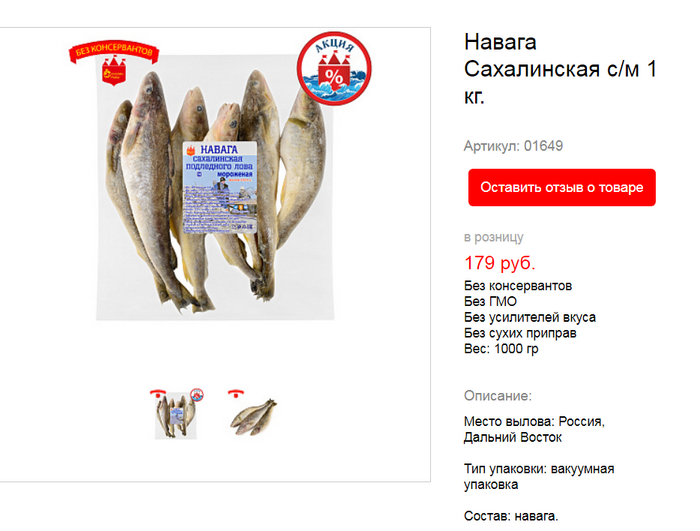Viewport: 700px width, 531px height.
Task: Click the small orange logo on package label
Action: [191, 150]
